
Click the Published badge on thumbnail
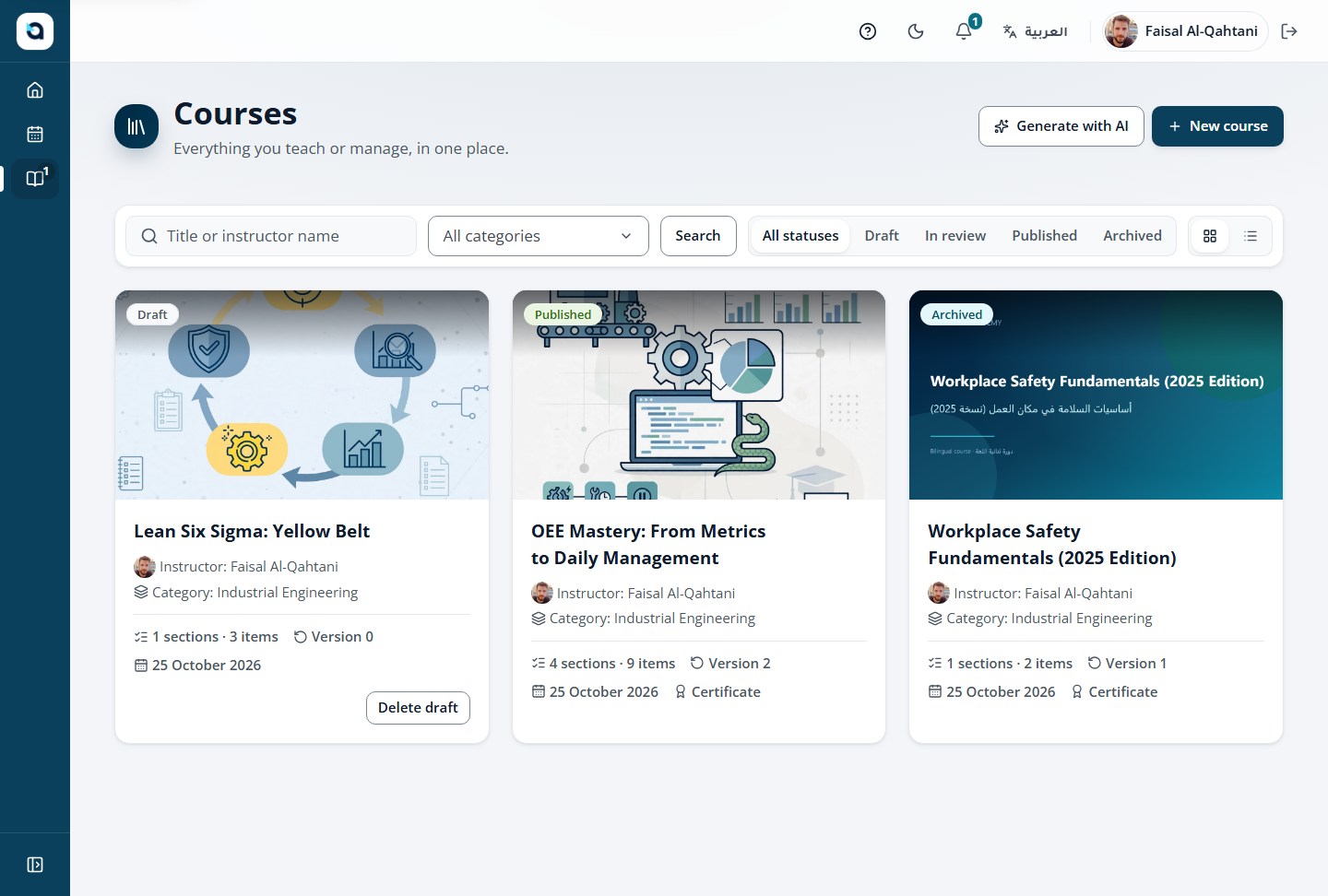[563, 314]
